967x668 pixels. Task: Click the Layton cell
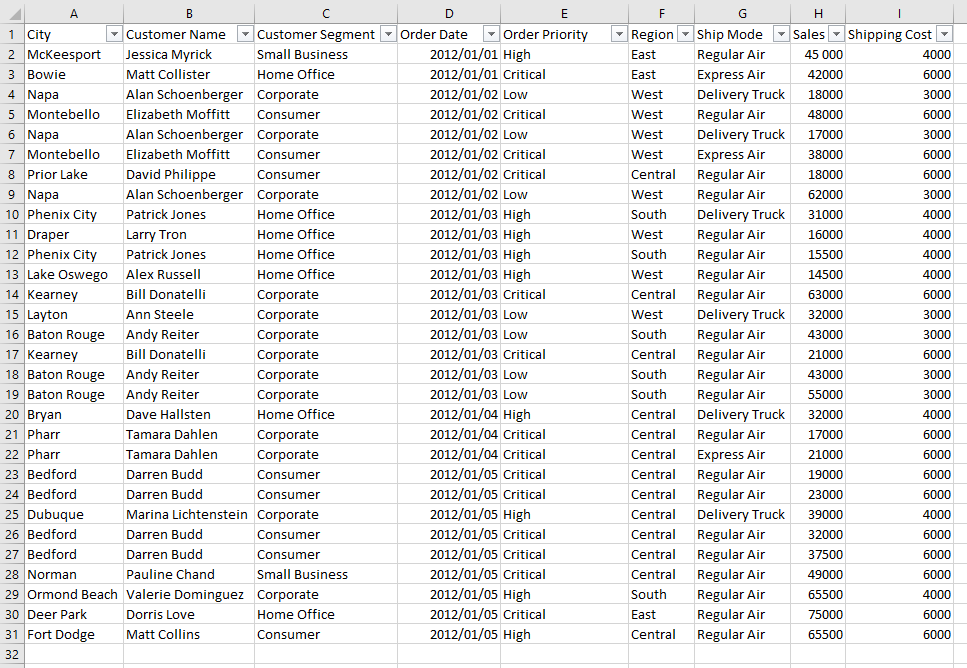[x=74, y=315]
